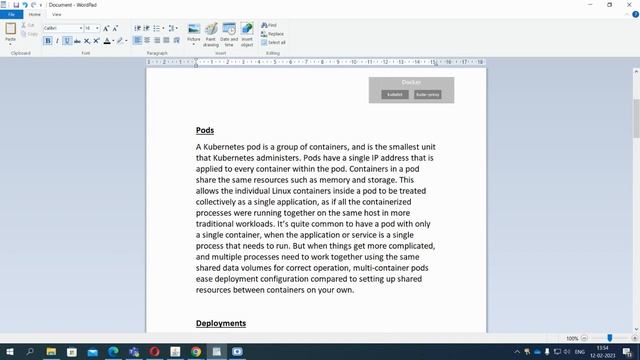Image resolution: width=640 pixels, height=360 pixels.
Task: Open the font size dropdown
Action: coord(97,28)
